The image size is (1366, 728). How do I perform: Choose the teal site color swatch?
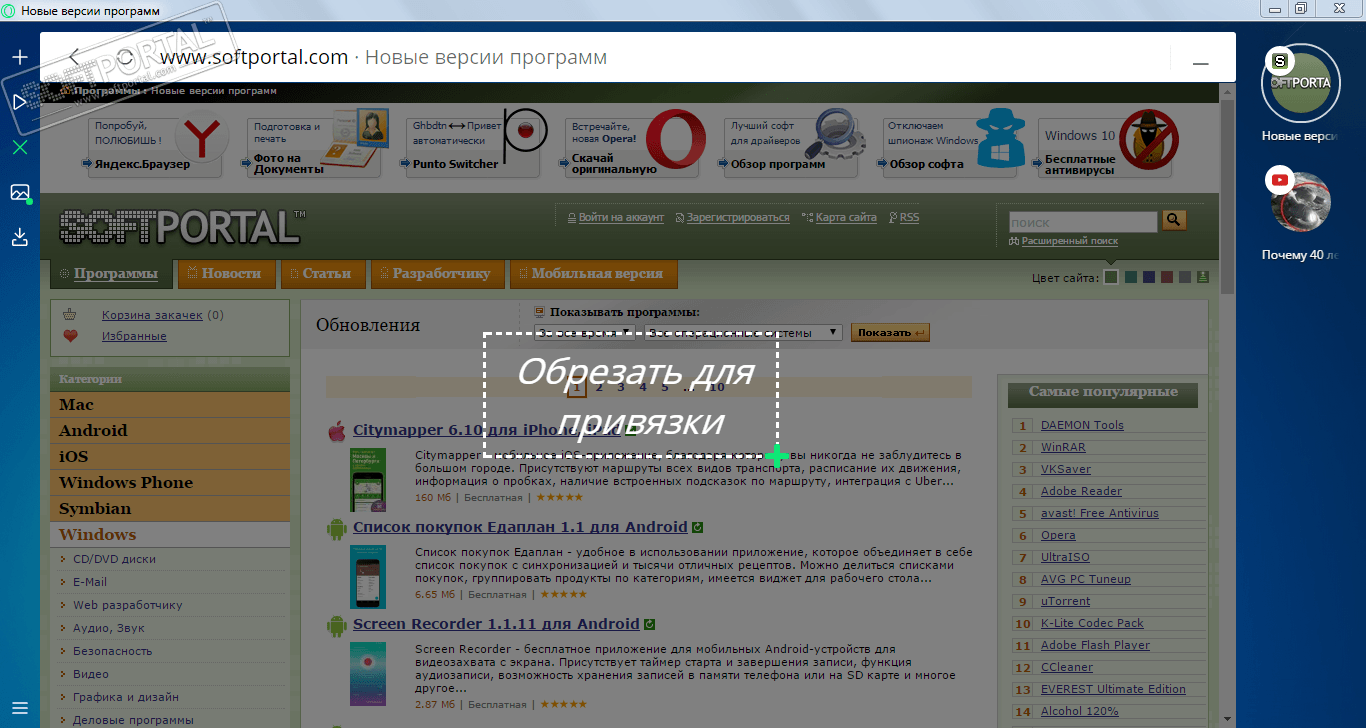click(x=1130, y=277)
